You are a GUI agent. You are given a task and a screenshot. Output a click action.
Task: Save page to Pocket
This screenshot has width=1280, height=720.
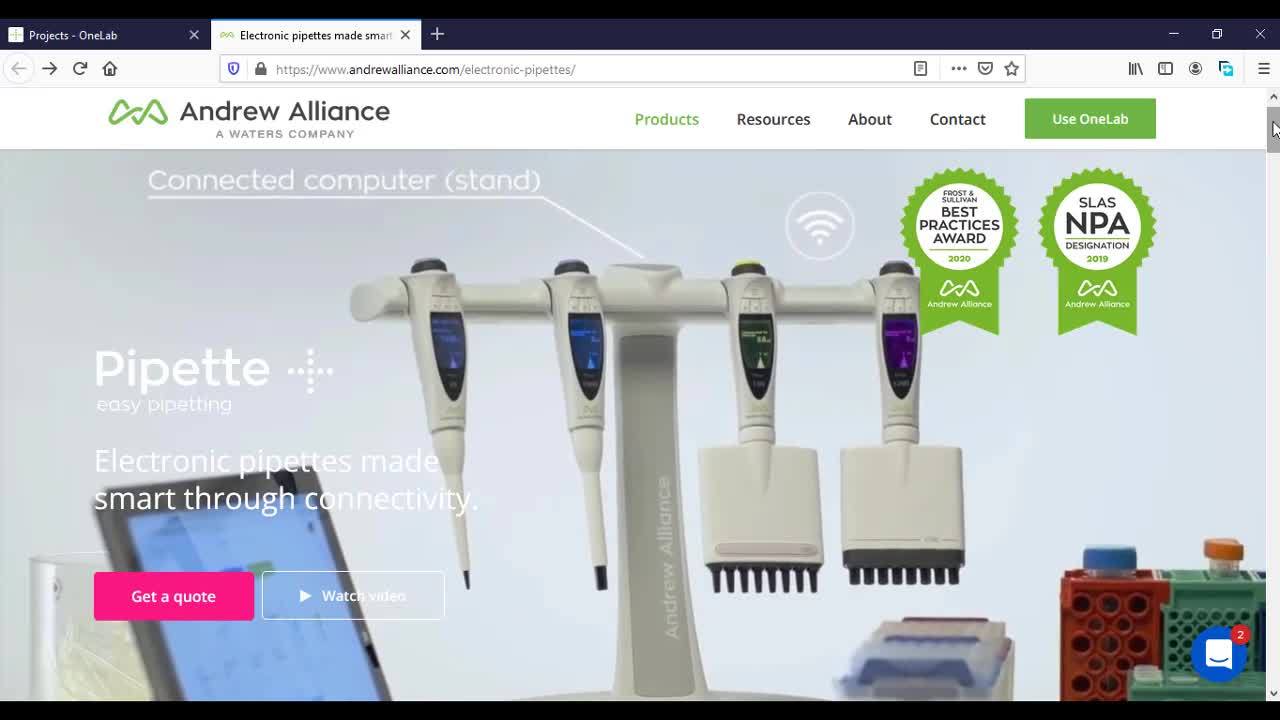click(985, 69)
